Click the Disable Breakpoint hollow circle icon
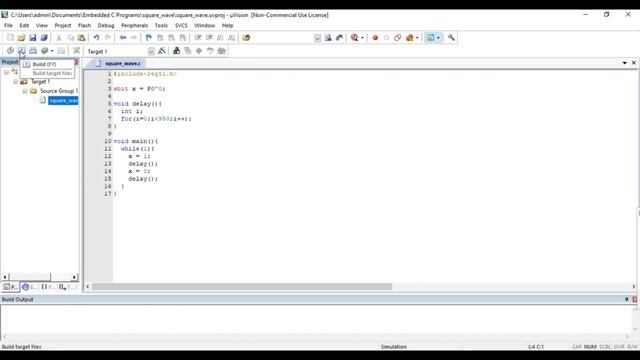The height and width of the screenshot is (360, 640). pos(386,38)
